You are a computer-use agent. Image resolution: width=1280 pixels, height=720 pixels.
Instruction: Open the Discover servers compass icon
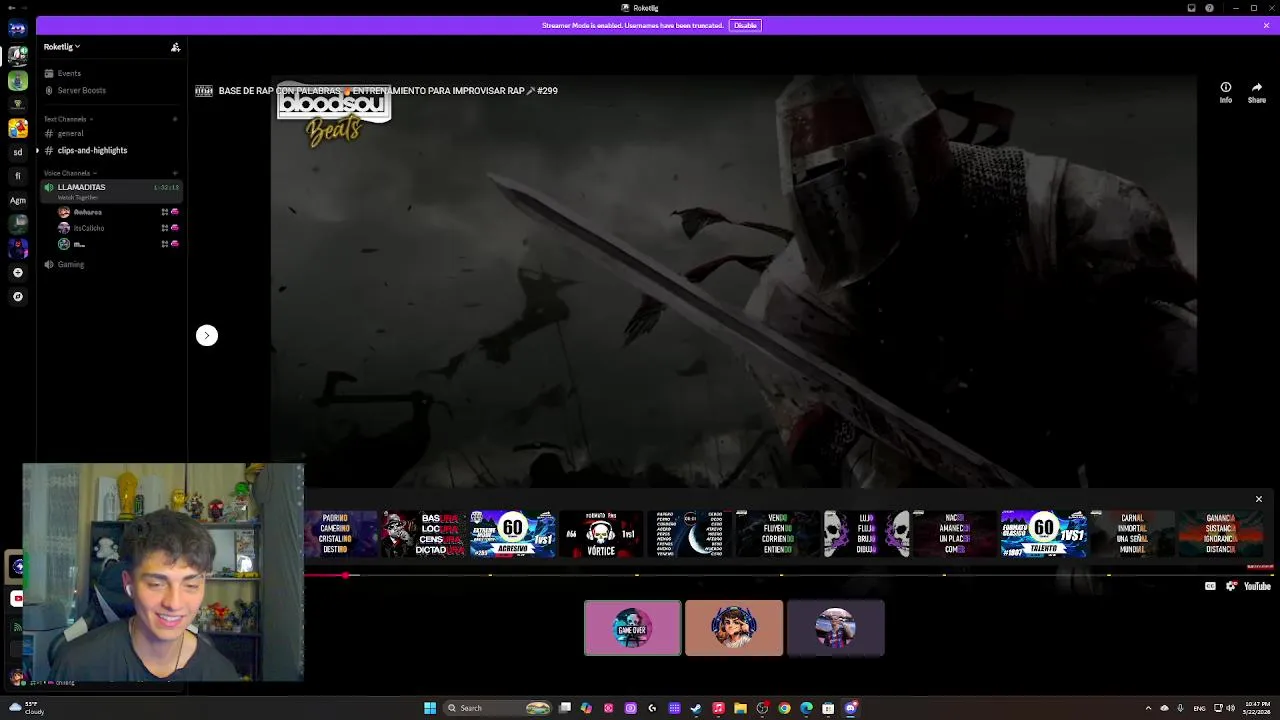18,296
